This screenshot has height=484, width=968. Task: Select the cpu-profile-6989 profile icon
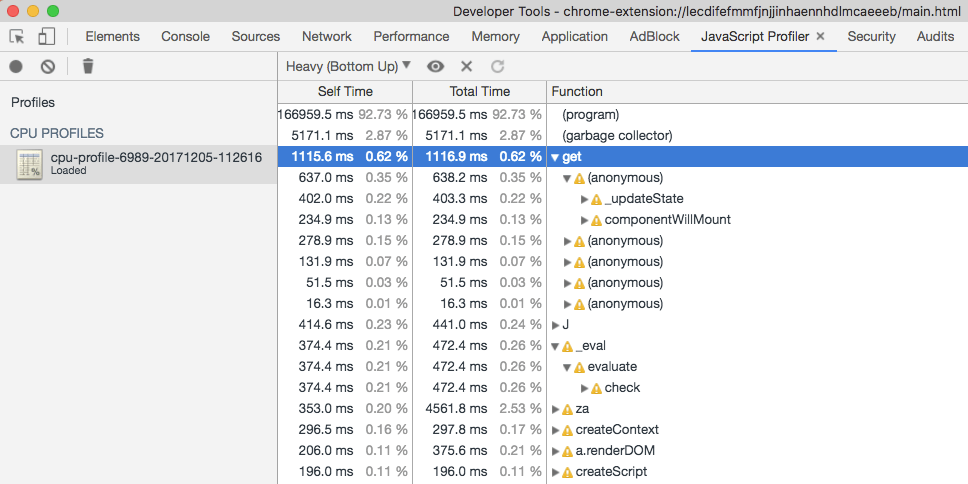coord(30,164)
